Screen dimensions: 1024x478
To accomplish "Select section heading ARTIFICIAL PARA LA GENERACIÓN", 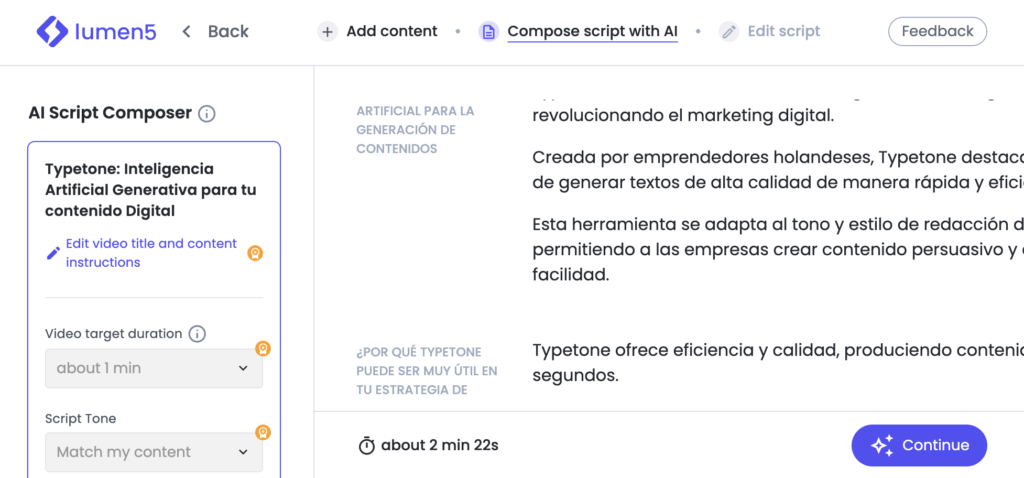I will click(x=415, y=130).
